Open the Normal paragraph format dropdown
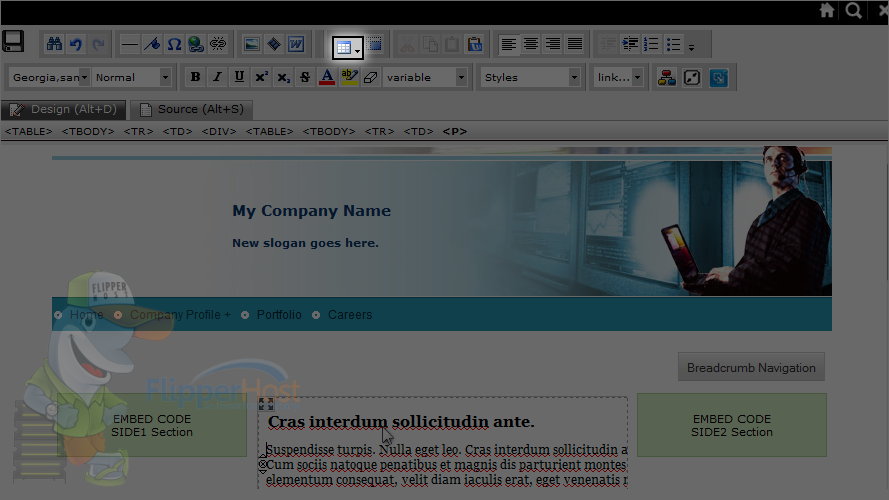889x500 pixels. tap(133, 77)
